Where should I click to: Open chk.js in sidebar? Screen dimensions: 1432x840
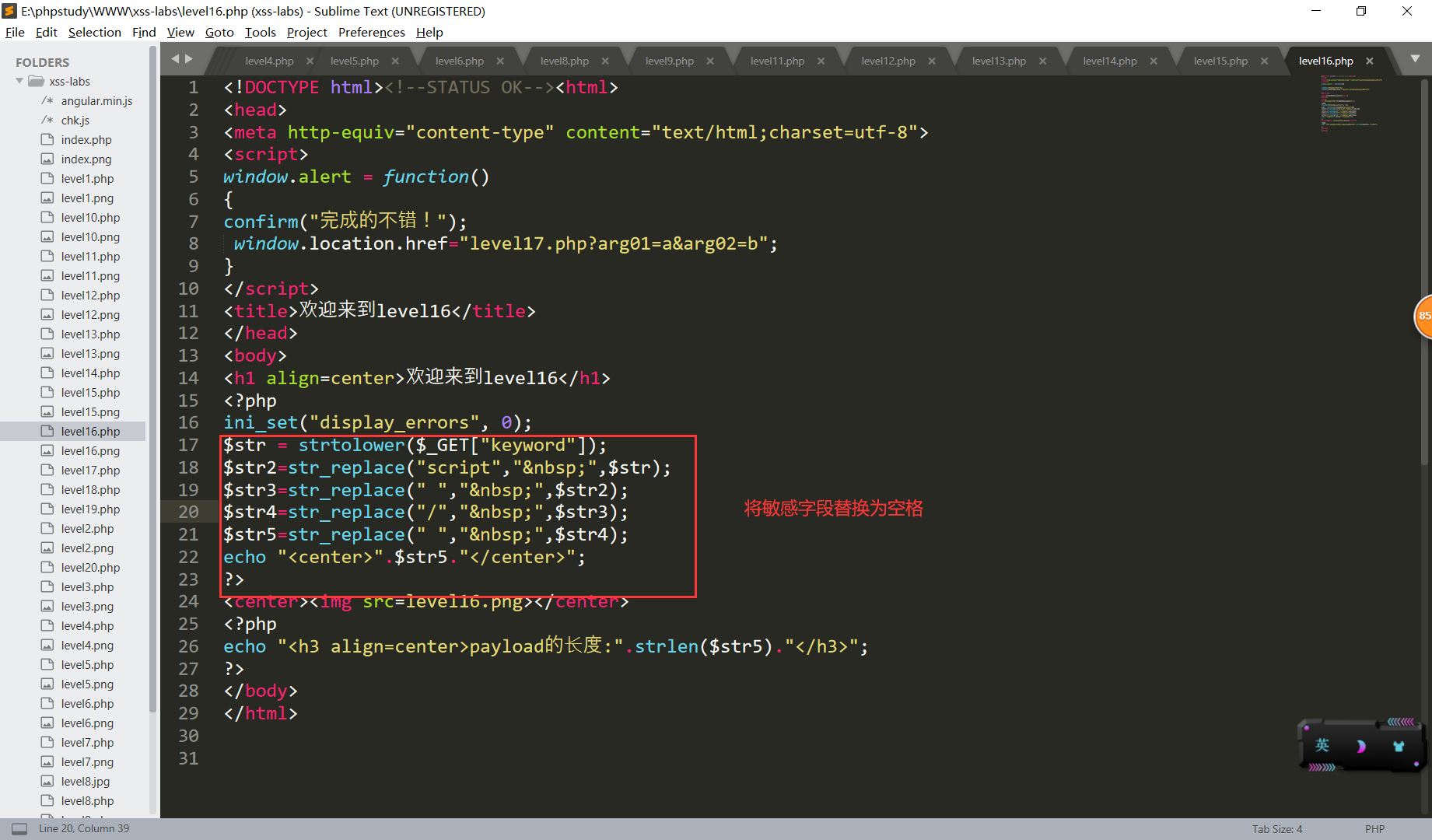pos(75,121)
